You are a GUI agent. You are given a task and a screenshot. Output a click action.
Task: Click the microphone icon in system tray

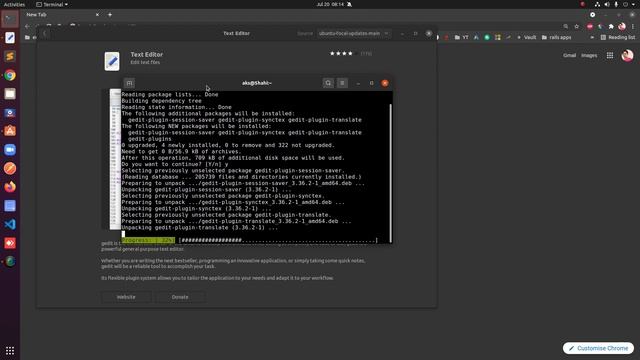tap(616, 4)
